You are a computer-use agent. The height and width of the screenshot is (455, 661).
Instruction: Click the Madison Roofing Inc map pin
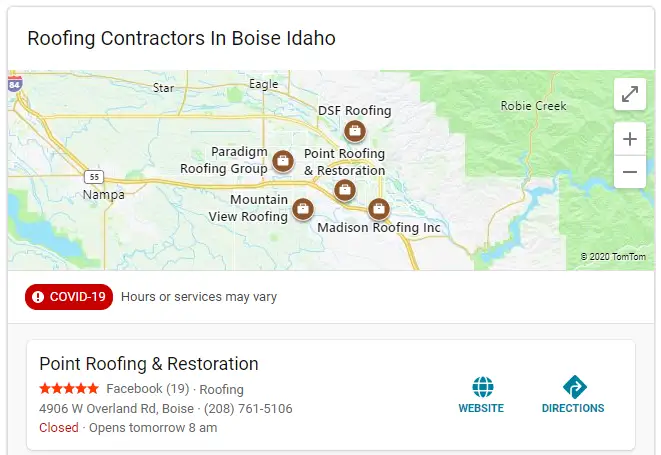coord(378,209)
